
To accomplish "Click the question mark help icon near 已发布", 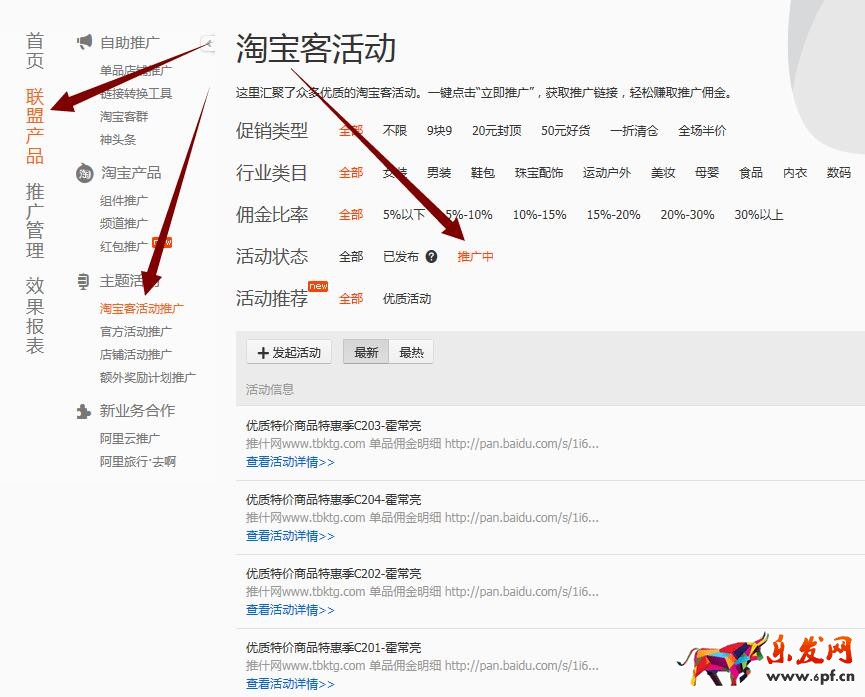I will coord(431,257).
